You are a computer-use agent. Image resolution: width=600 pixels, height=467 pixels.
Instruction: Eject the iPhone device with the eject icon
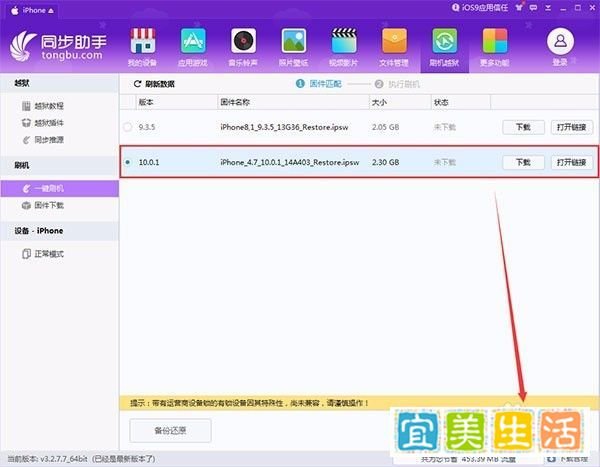coord(51,11)
